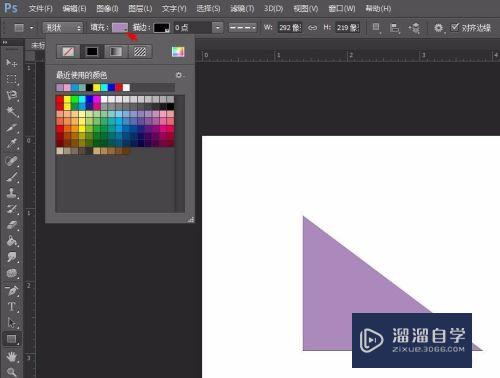Click the swatches panel resize grip

[191, 219]
